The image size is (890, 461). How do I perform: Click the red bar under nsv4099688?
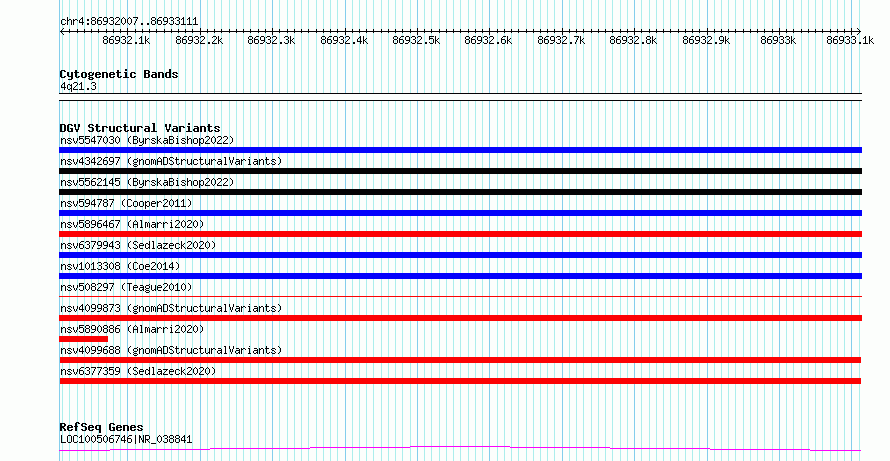(460, 360)
